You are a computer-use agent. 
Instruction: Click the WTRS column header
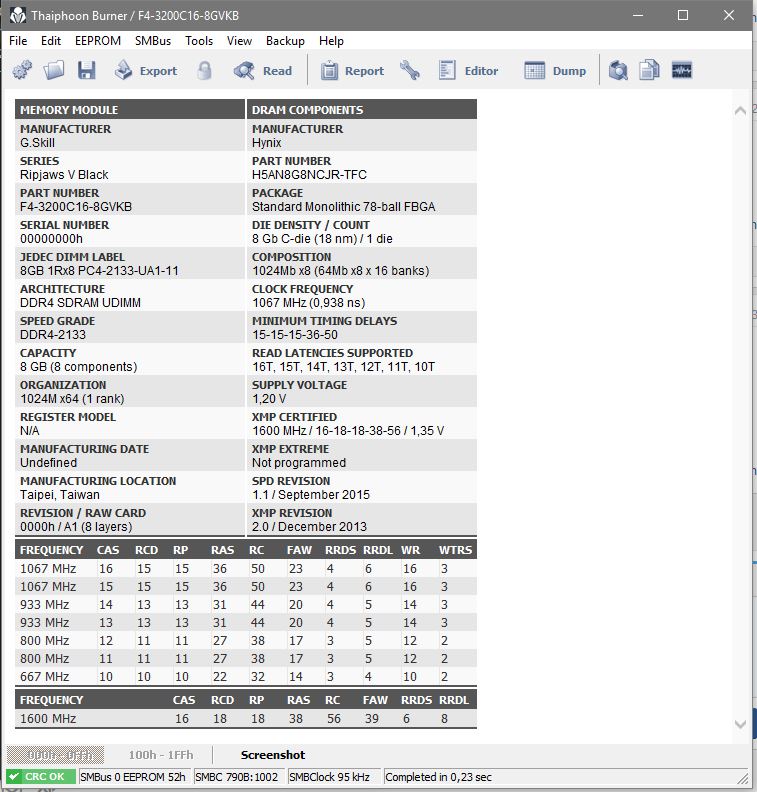pos(455,550)
